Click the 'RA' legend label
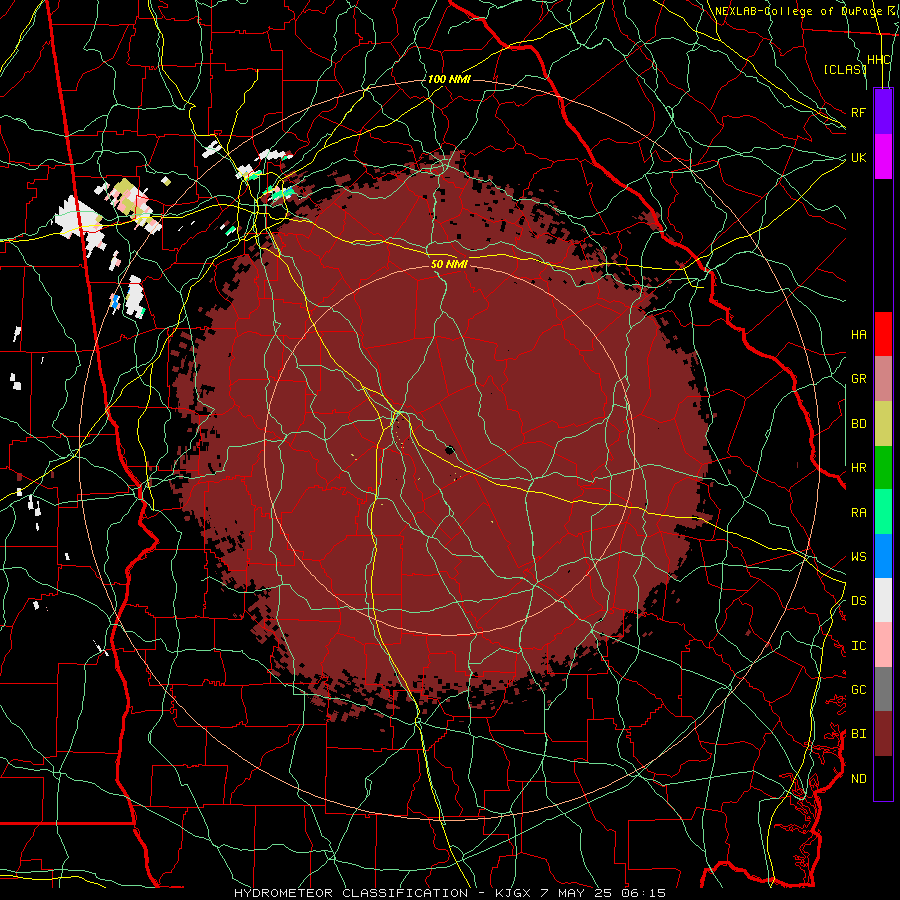 tap(858, 513)
